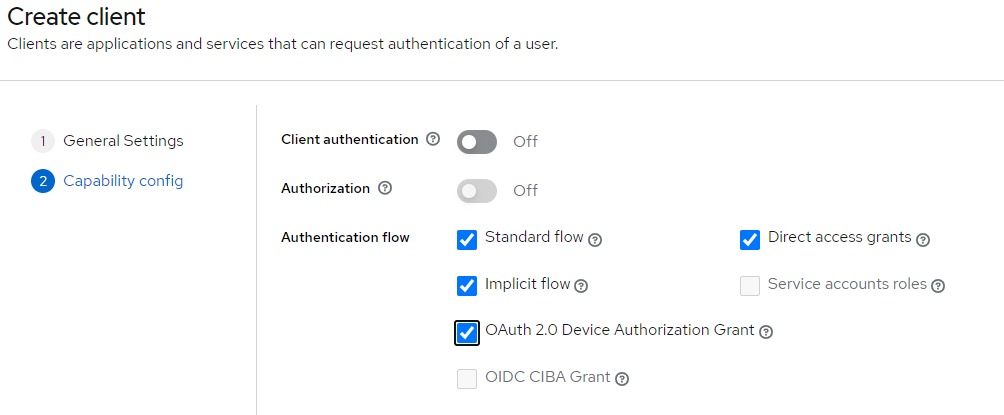Show help for Direct access grants
Image resolution: width=1004 pixels, height=415 pixels.
click(x=923, y=240)
